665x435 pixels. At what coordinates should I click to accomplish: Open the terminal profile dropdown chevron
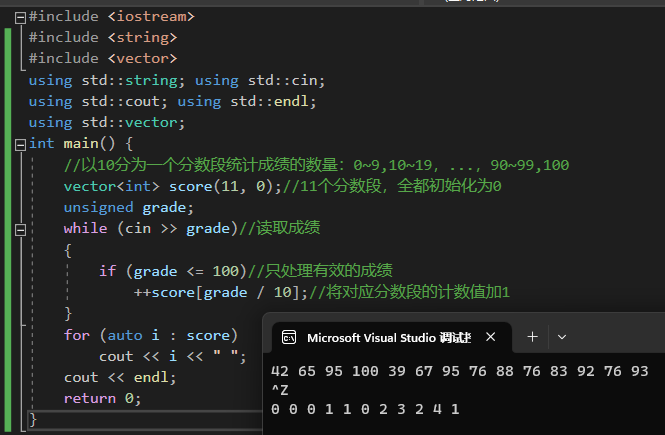(x=562, y=337)
